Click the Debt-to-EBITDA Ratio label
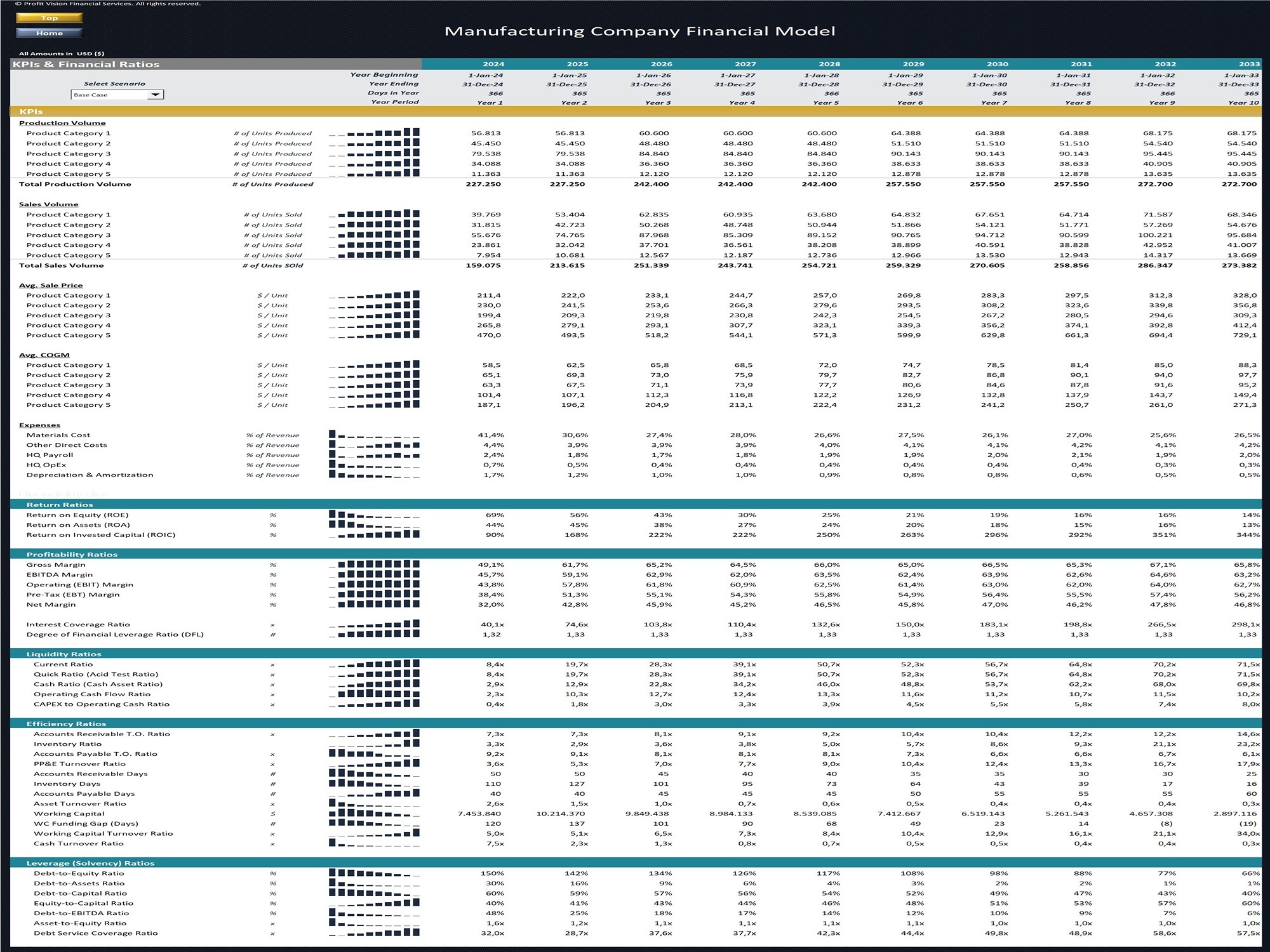1270x952 pixels. (x=81, y=913)
